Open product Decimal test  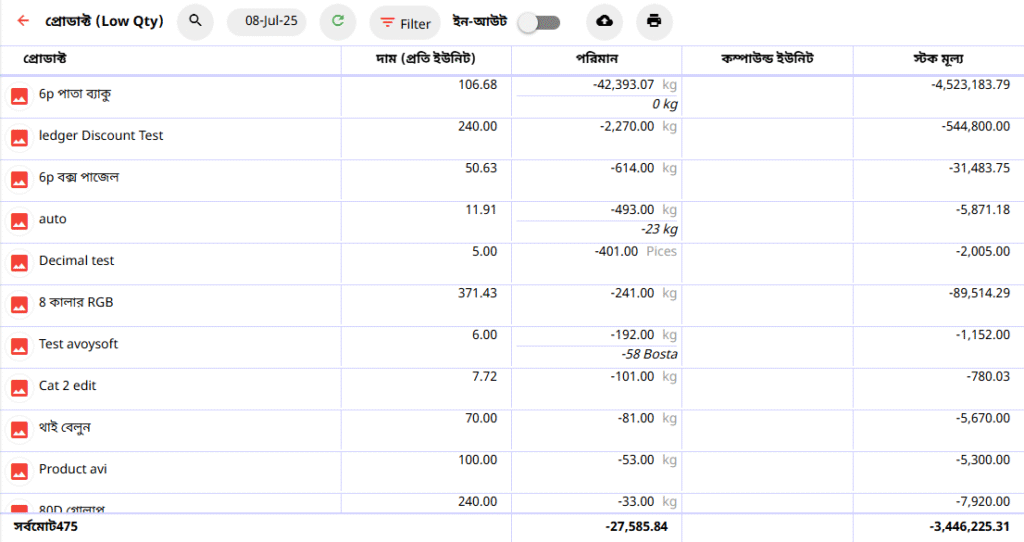tap(76, 261)
